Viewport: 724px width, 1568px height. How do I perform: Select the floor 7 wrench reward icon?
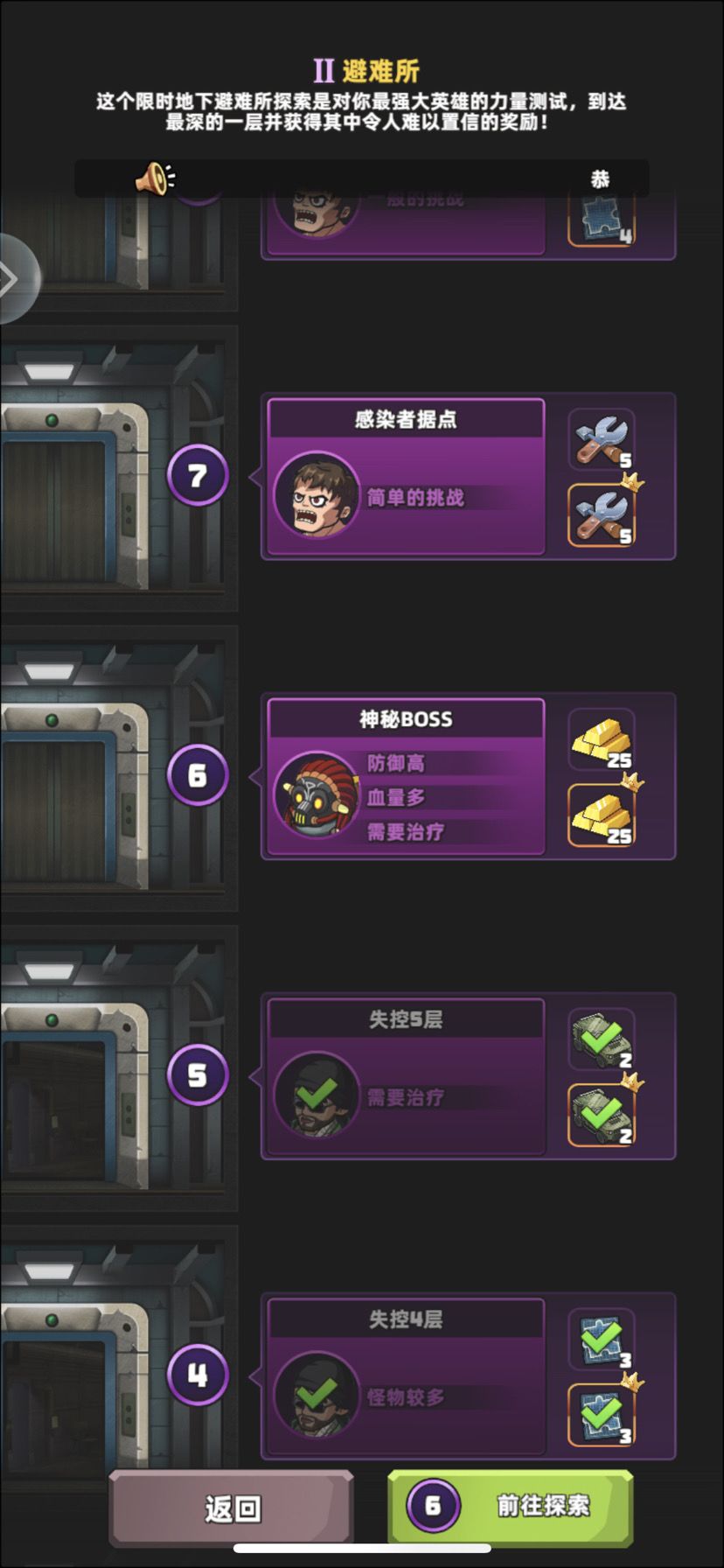pyautogui.click(x=602, y=439)
